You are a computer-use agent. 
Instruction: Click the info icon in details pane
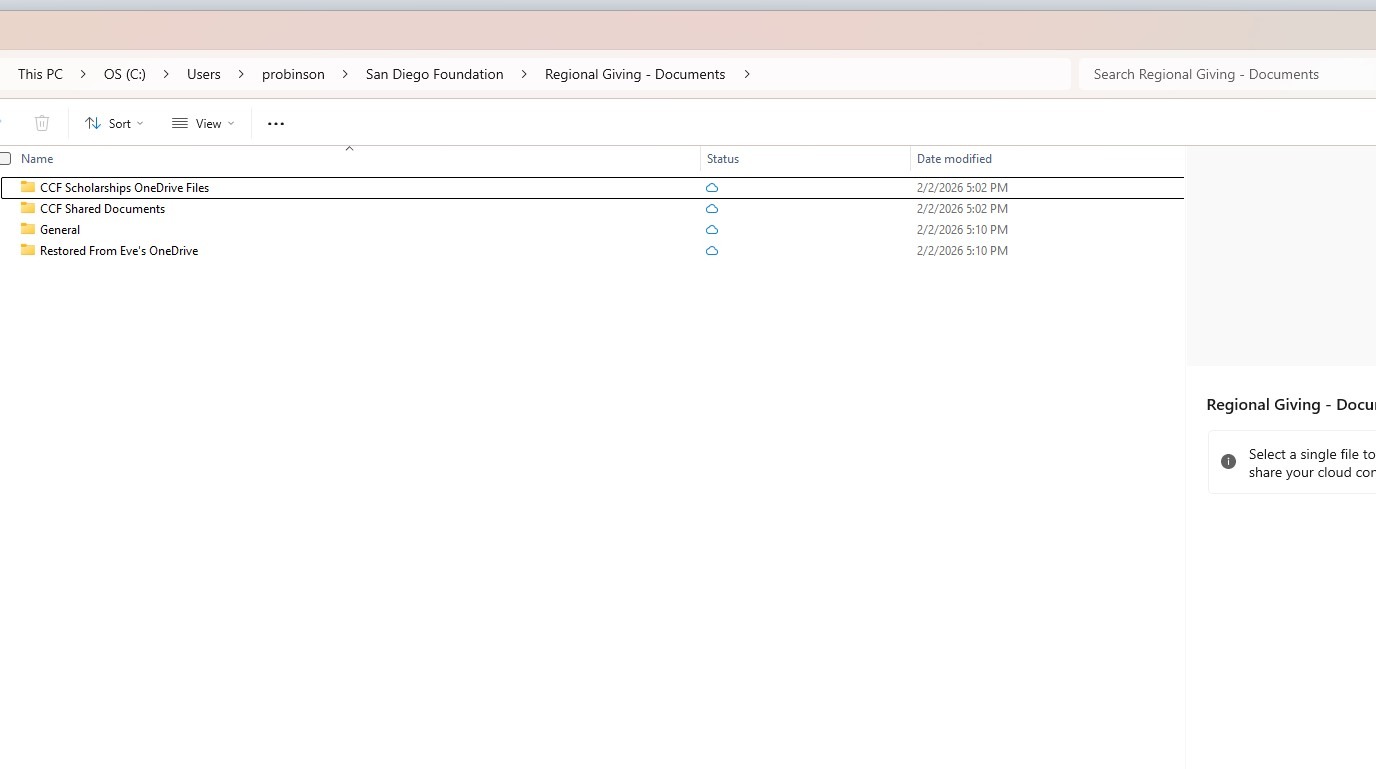(x=1228, y=462)
